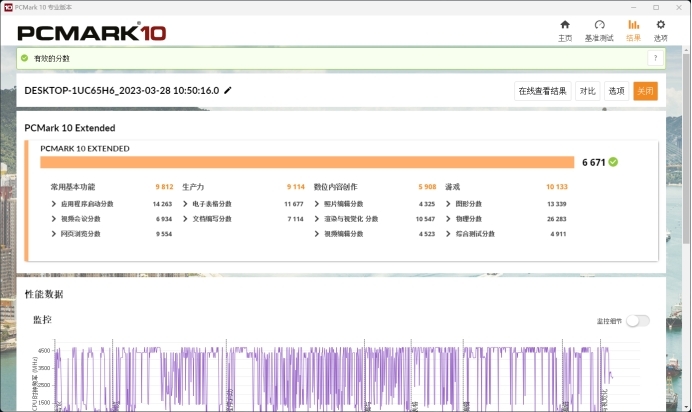This screenshot has width=692, height=412.
Task: Click the 有效的分数 banner text
Action: (52, 58)
